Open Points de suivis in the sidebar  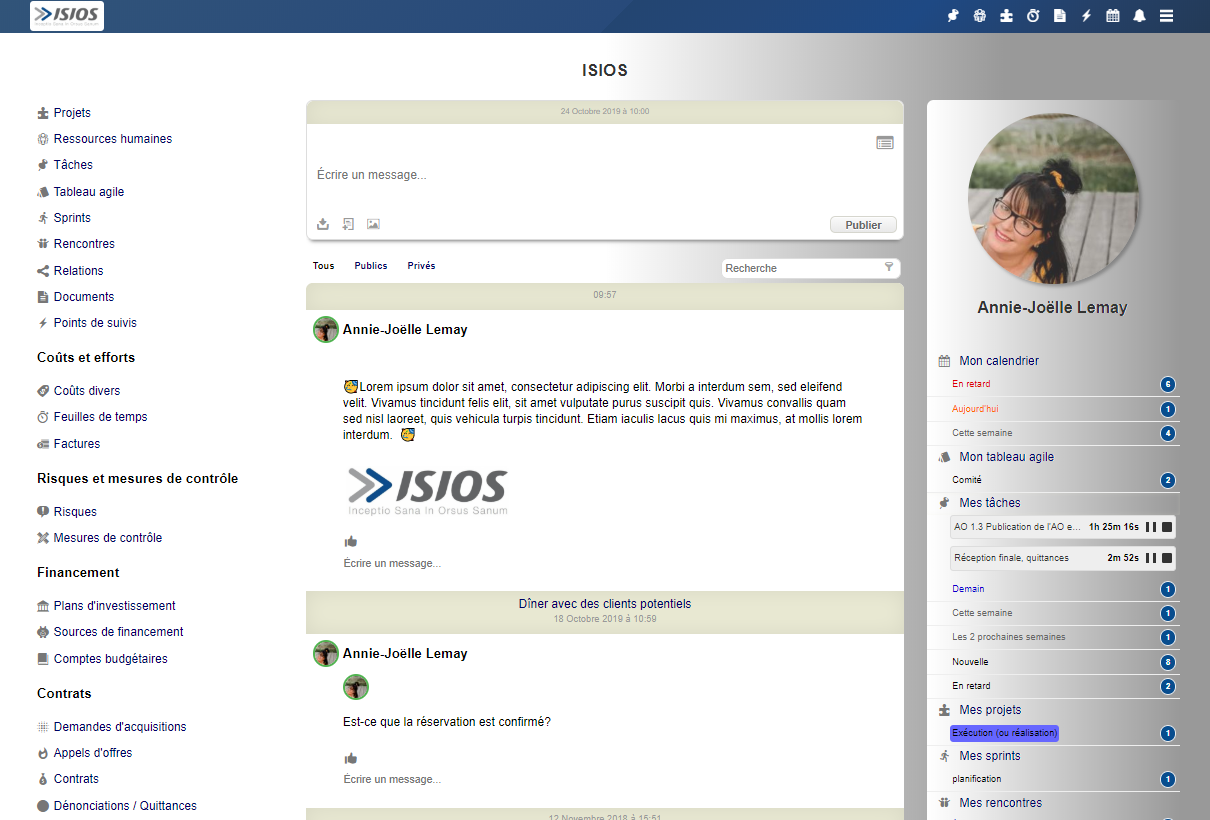pos(95,323)
